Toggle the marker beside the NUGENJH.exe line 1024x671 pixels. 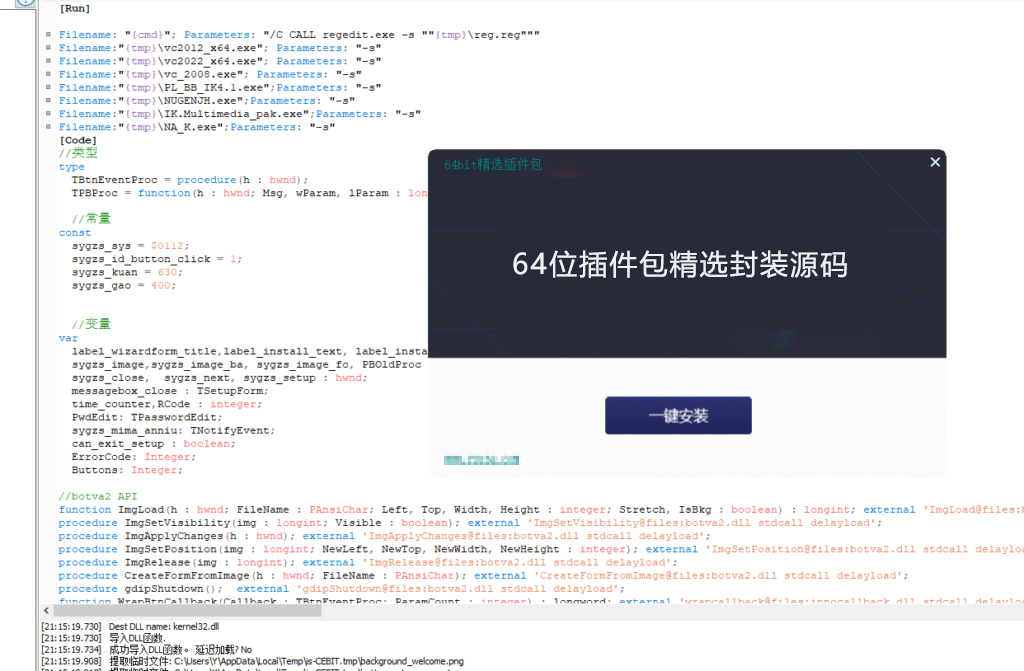[x=48, y=100]
